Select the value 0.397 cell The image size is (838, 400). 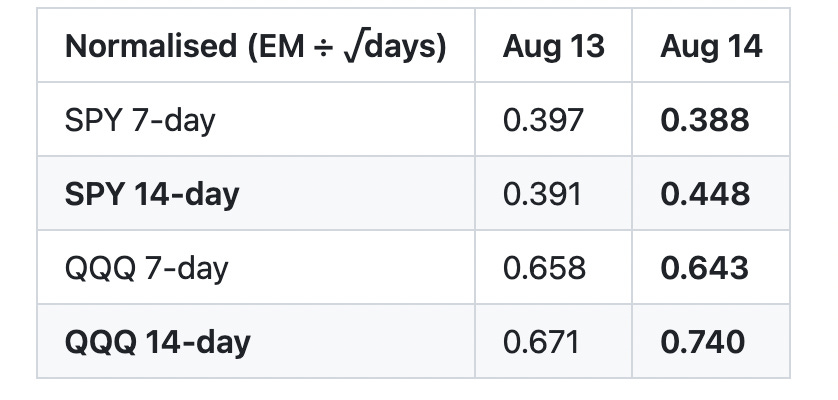point(553,119)
